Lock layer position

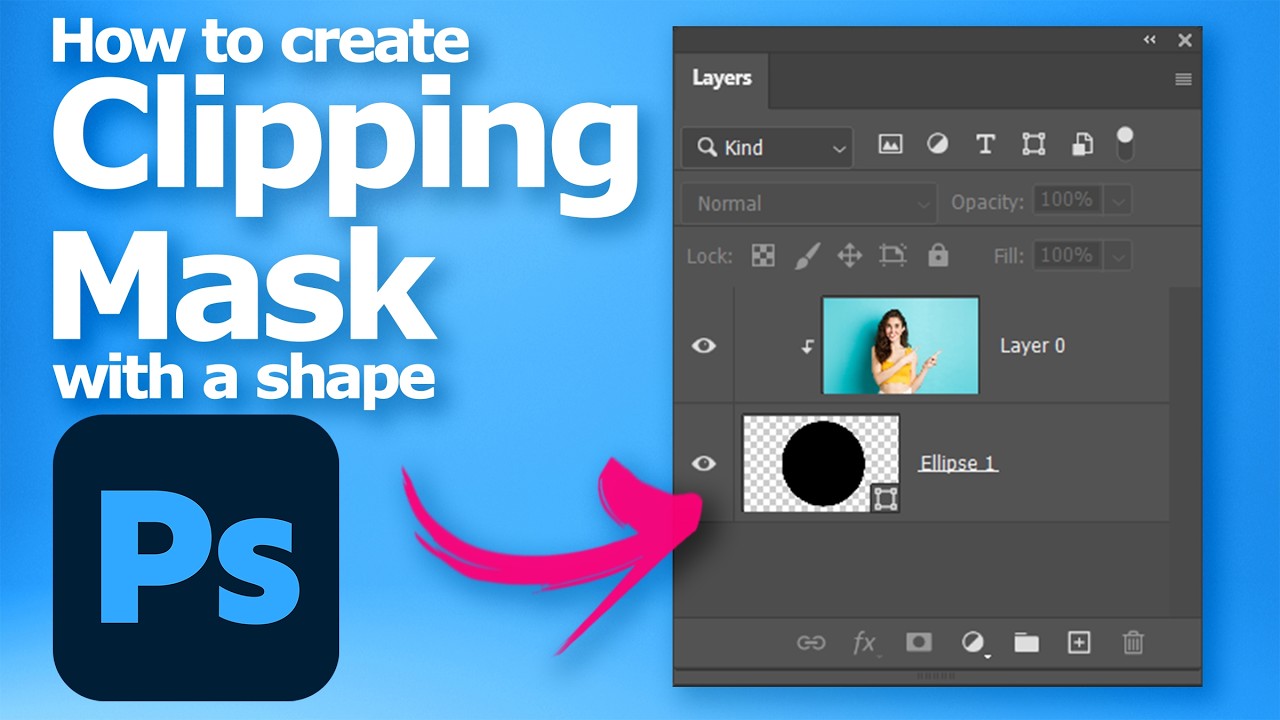[849, 256]
